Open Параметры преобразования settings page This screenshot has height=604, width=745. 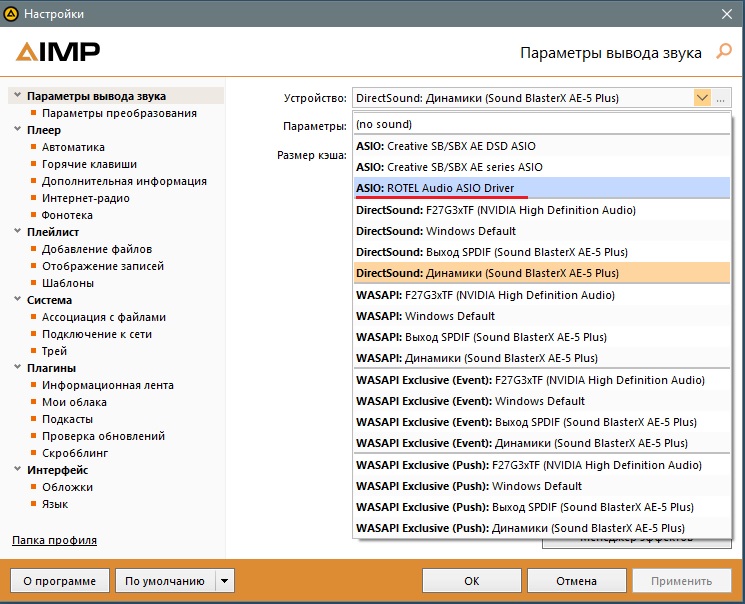coord(119,113)
